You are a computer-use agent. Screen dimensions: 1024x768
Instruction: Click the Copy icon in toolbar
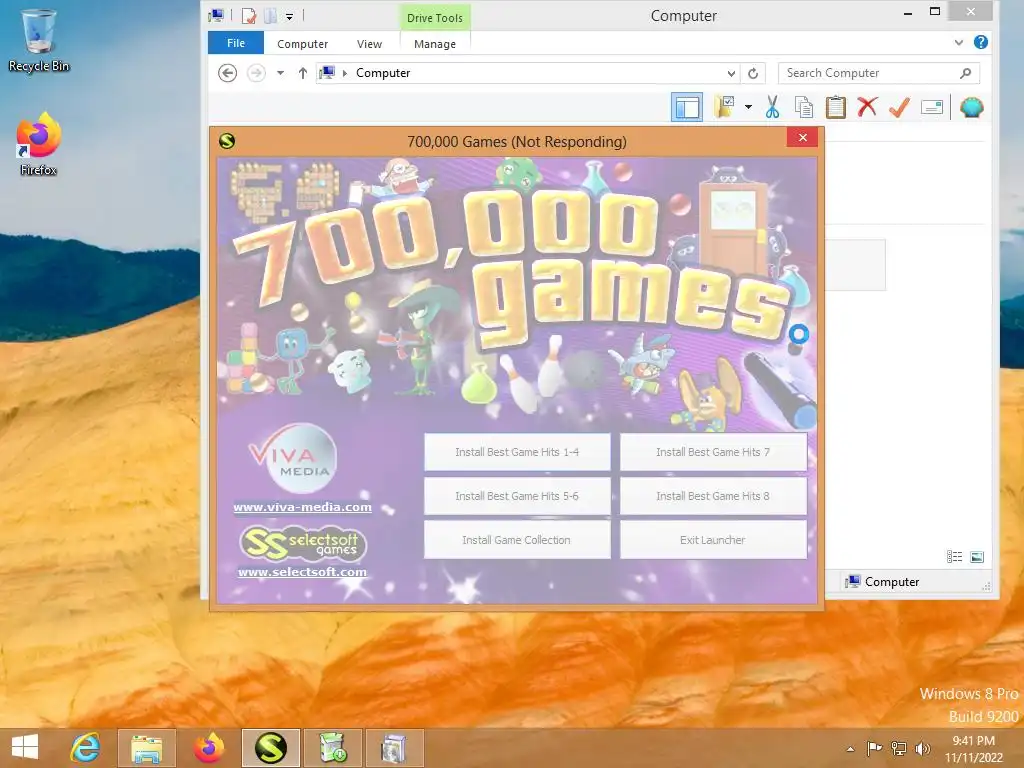tap(804, 107)
